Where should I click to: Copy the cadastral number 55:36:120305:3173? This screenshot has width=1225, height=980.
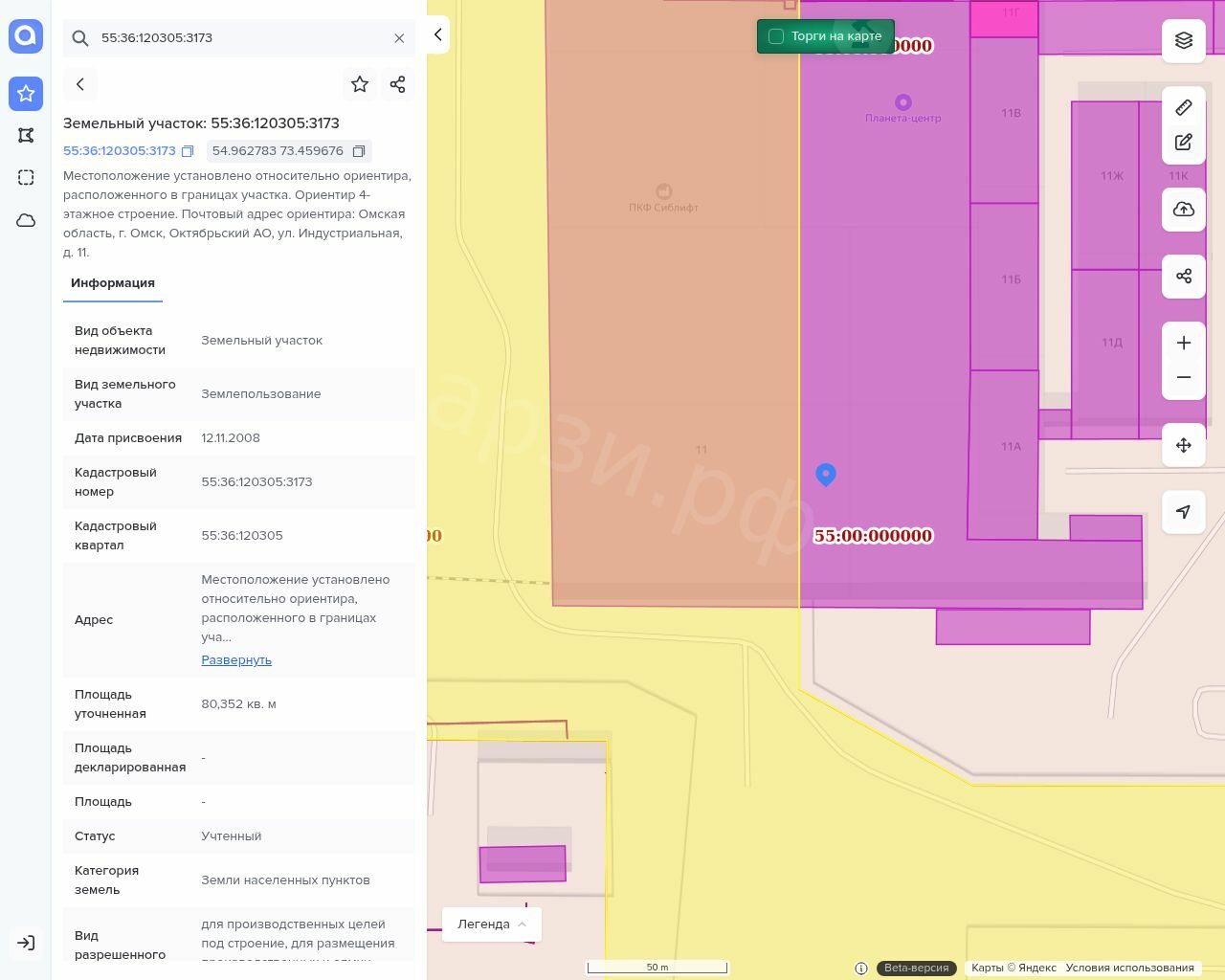tap(188, 151)
